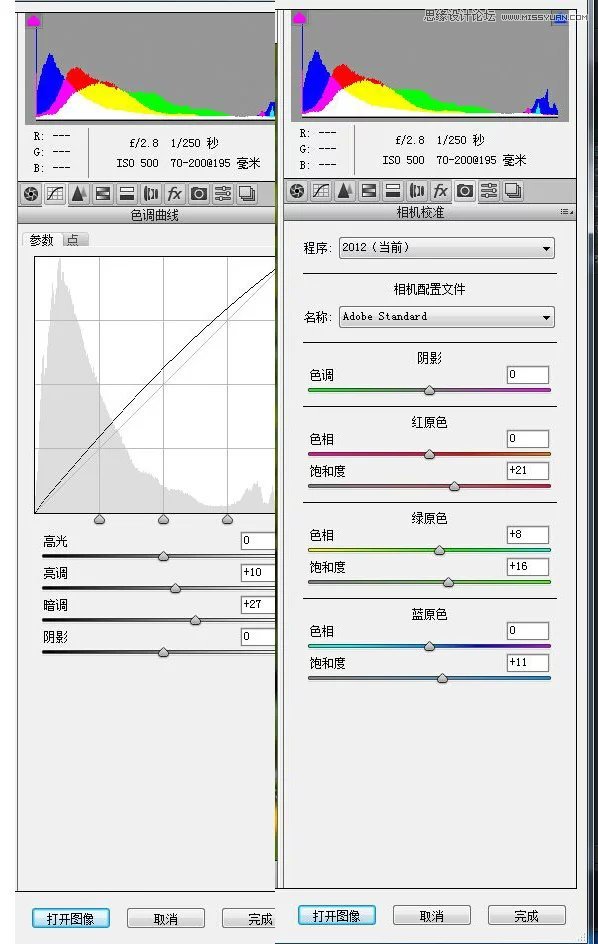Viewport: 598px width, 944px height.
Task: Open the Detail (sharpening) icon in left window
Action: [x=79, y=194]
